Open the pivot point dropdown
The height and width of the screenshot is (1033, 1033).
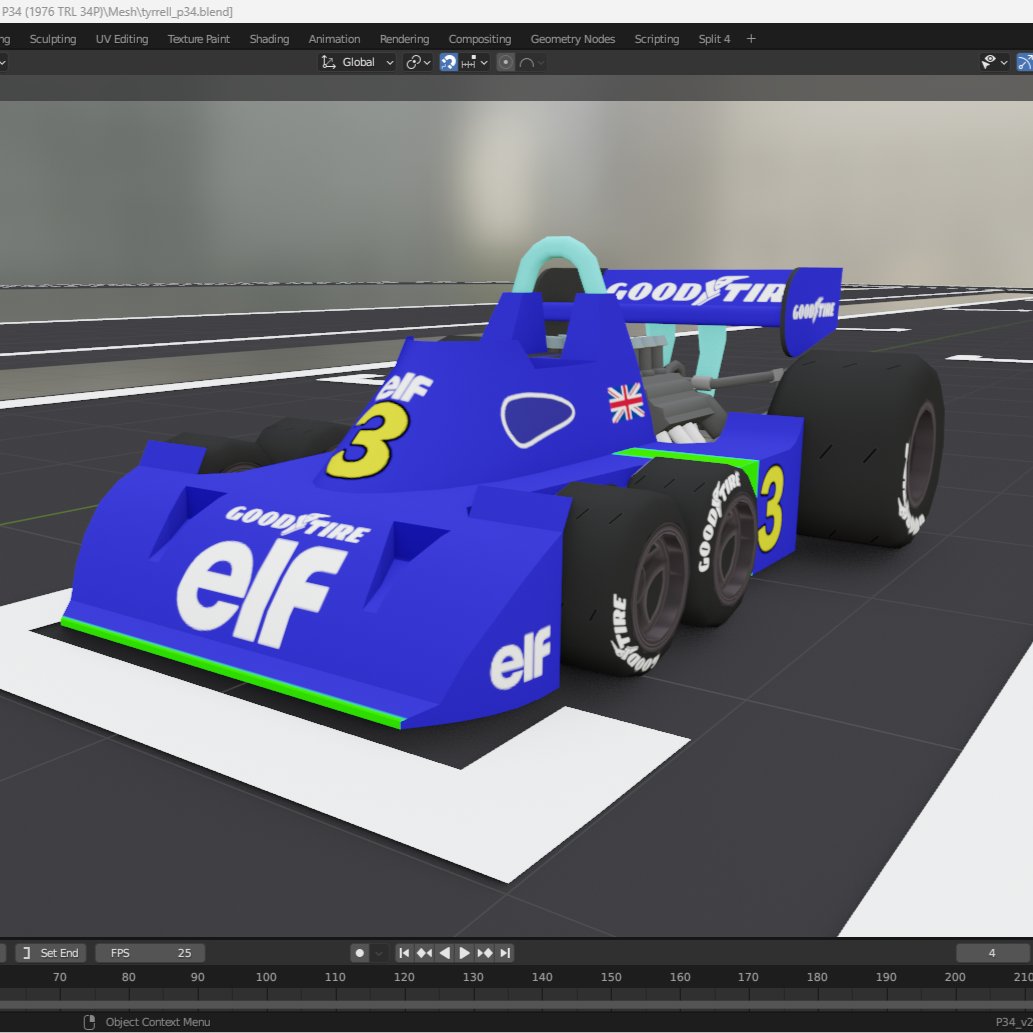click(x=418, y=62)
